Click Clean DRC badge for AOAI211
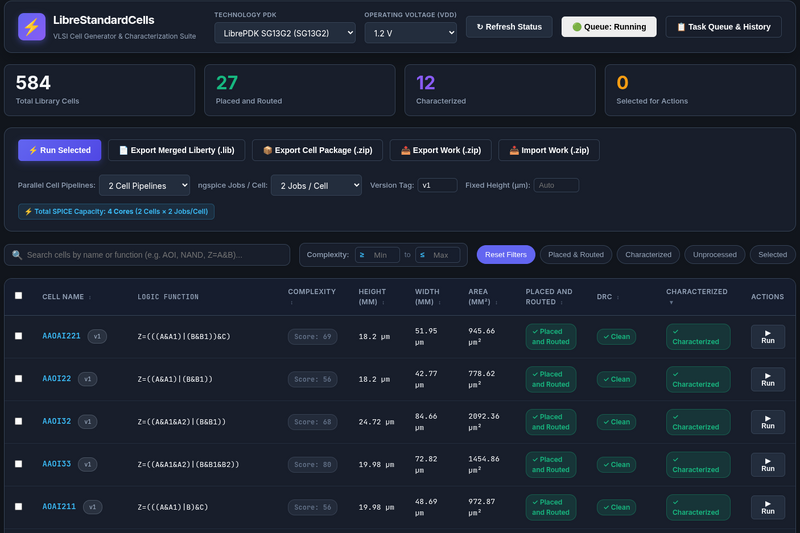Screen dimensions: 800x533 (x=616, y=507)
